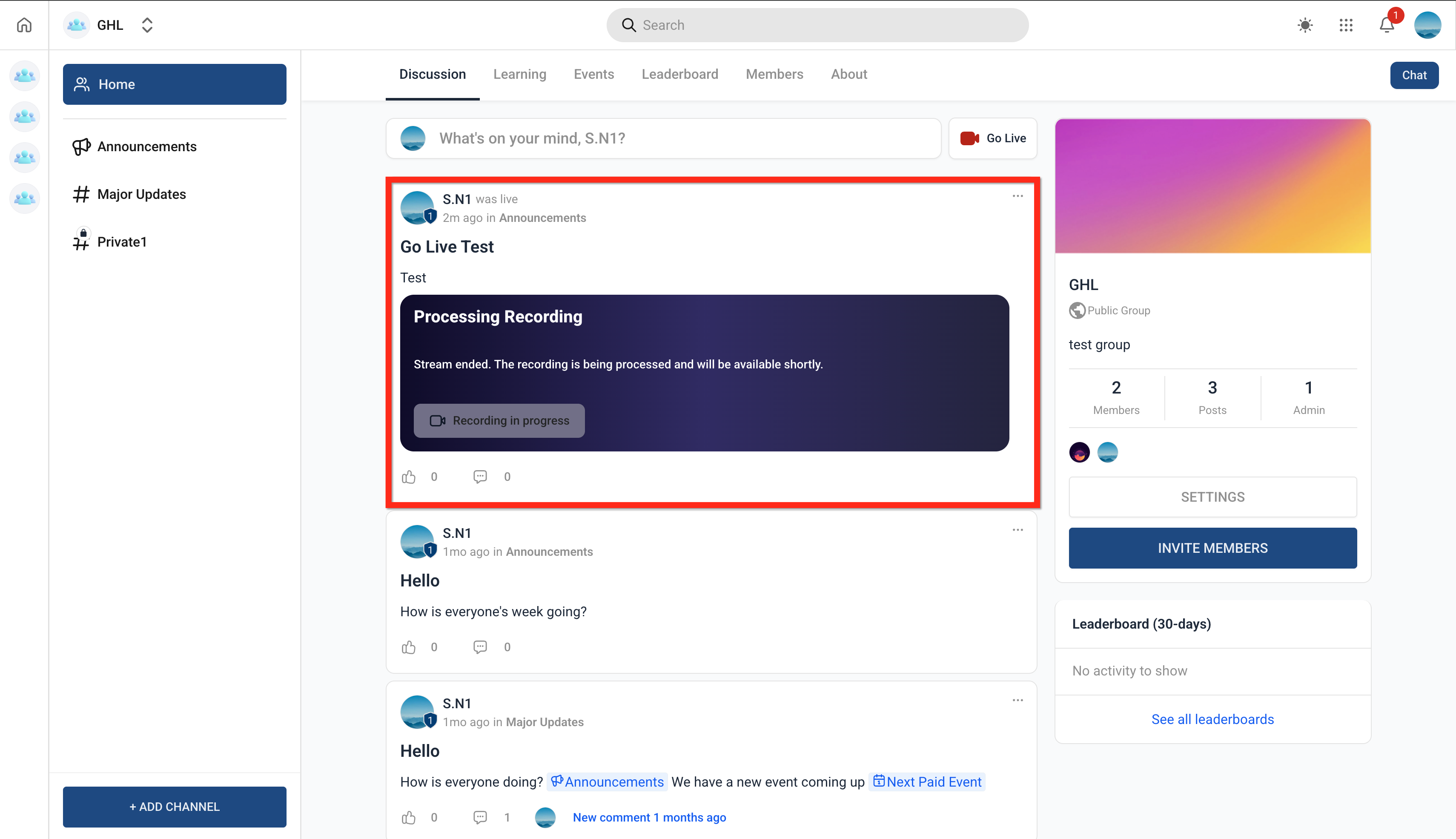Open the Members tab
The image size is (1456, 839).
pyautogui.click(x=774, y=74)
